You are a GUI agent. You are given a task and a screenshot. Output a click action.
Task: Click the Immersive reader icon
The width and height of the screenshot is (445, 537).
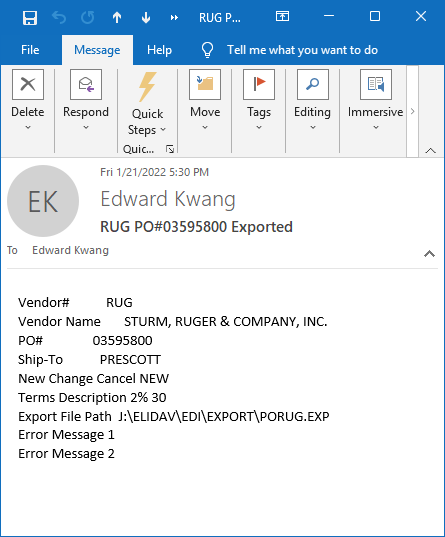point(376,84)
